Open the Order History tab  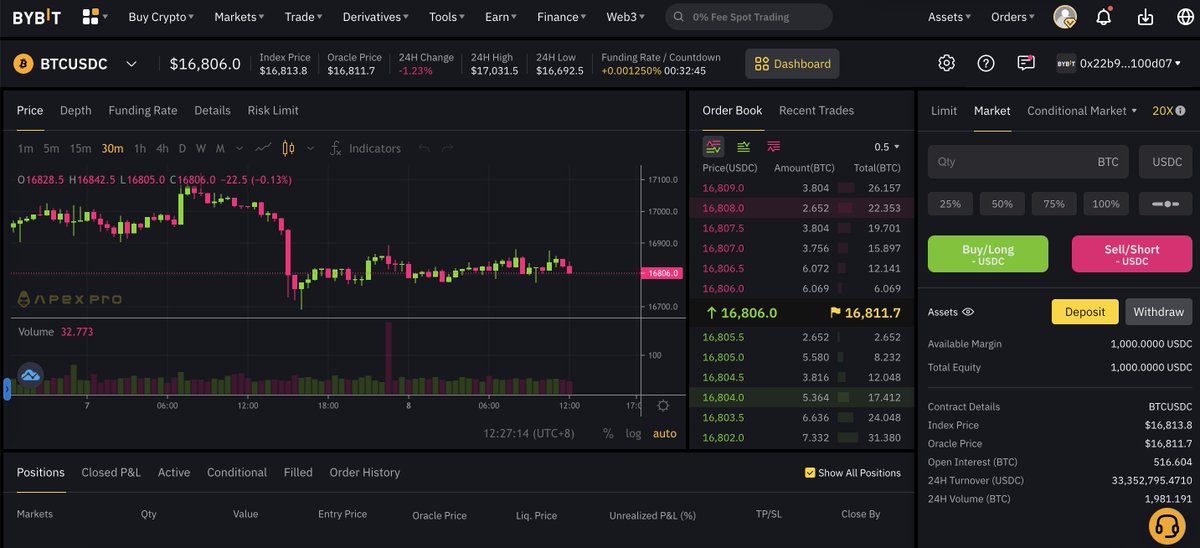(365, 473)
